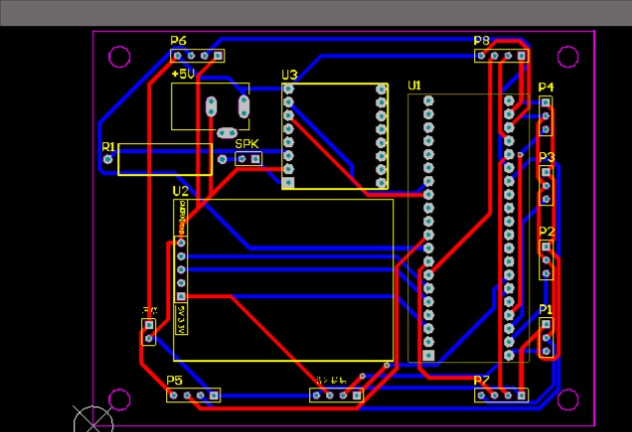Select the U1 designator text

(x=414, y=85)
